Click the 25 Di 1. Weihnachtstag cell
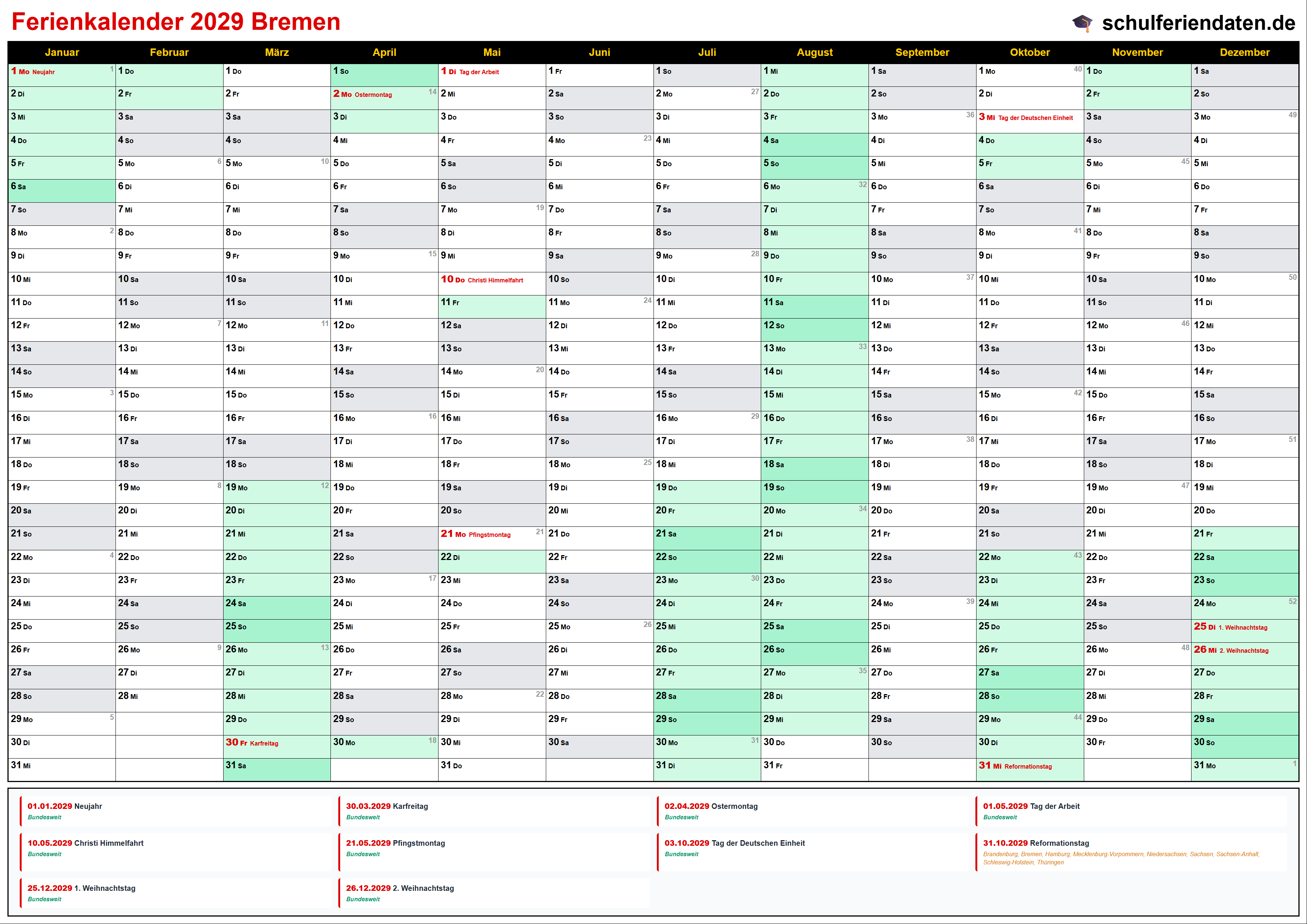The image size is (1307, 924). [x=1244, y=627]
